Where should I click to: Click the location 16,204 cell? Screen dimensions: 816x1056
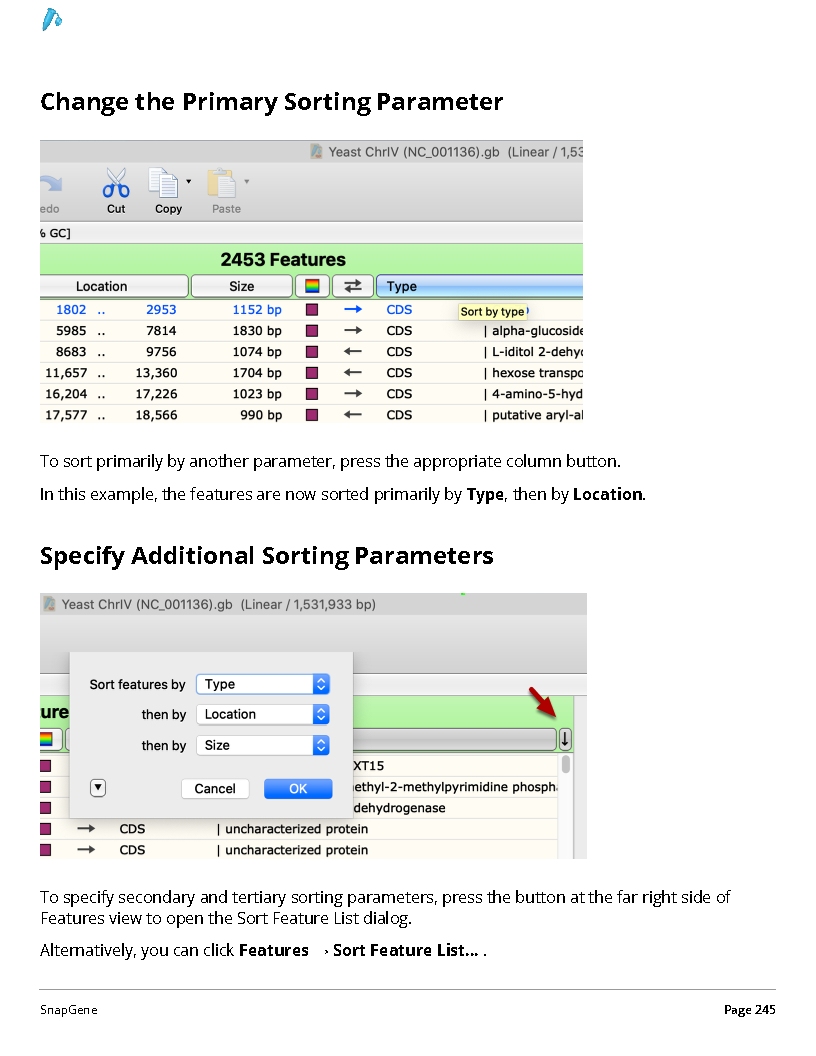pyautogui.click(x=66, y=394)
